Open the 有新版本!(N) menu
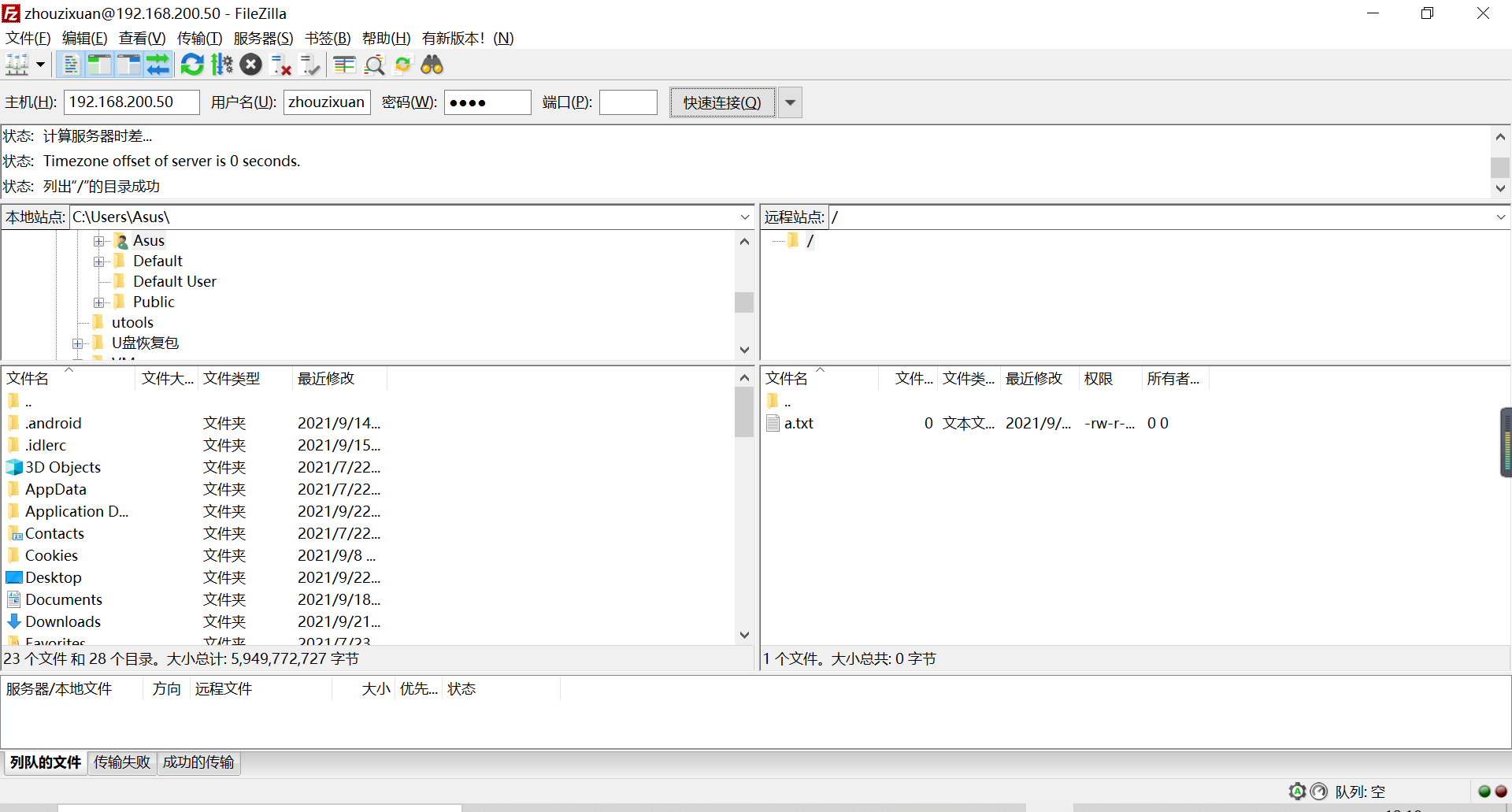Screen dimensions: 1512x812 coord(468,38)
